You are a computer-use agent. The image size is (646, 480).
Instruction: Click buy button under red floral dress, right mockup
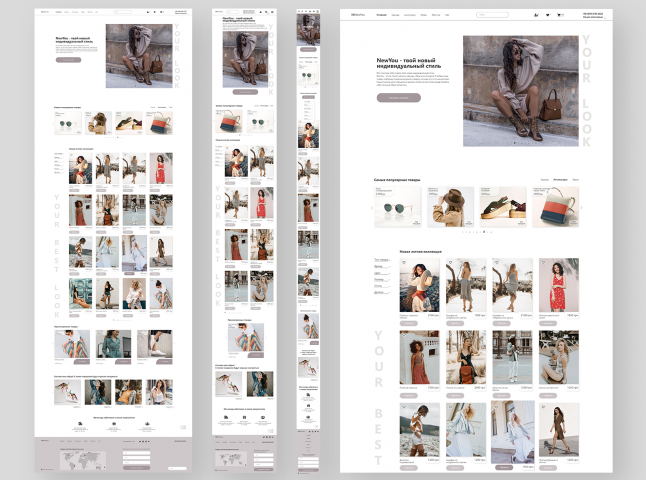coord(548,323)
